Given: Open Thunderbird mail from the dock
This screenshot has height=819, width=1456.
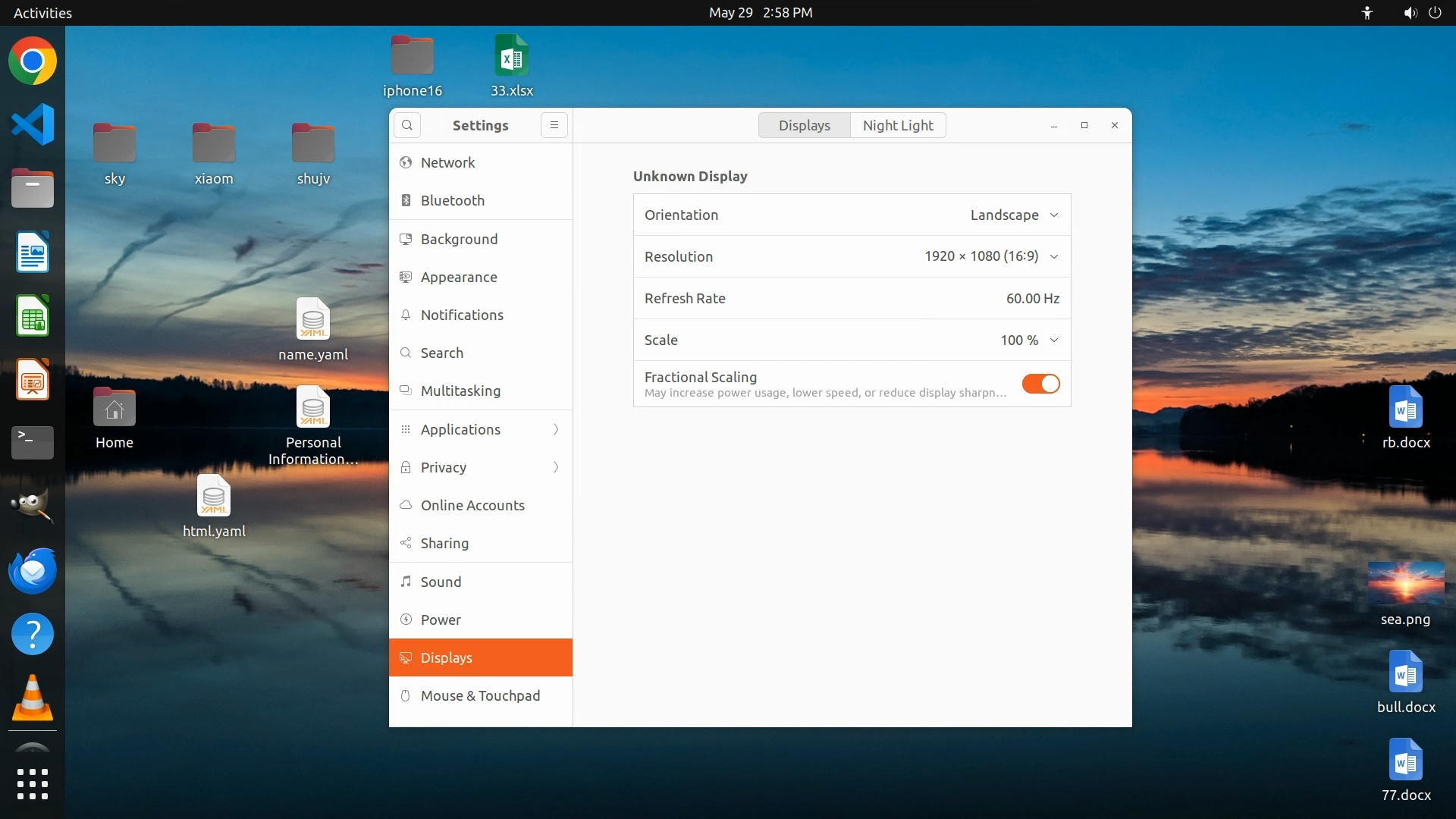Looking at the screenshot, I should tap(33, 571).
